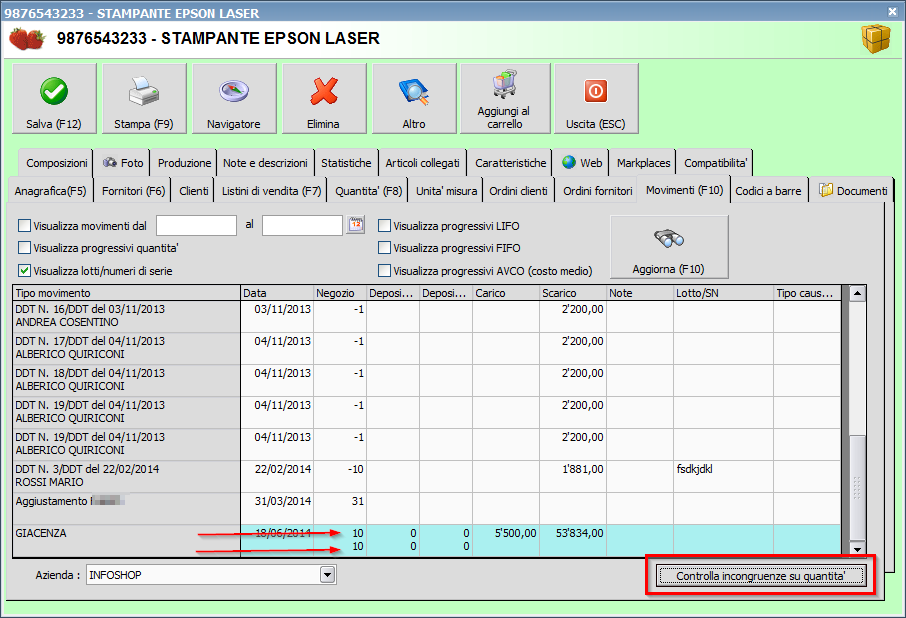Click the movimenti start date field
This screenshot has width=906, height=618.
tap(196, 225)
